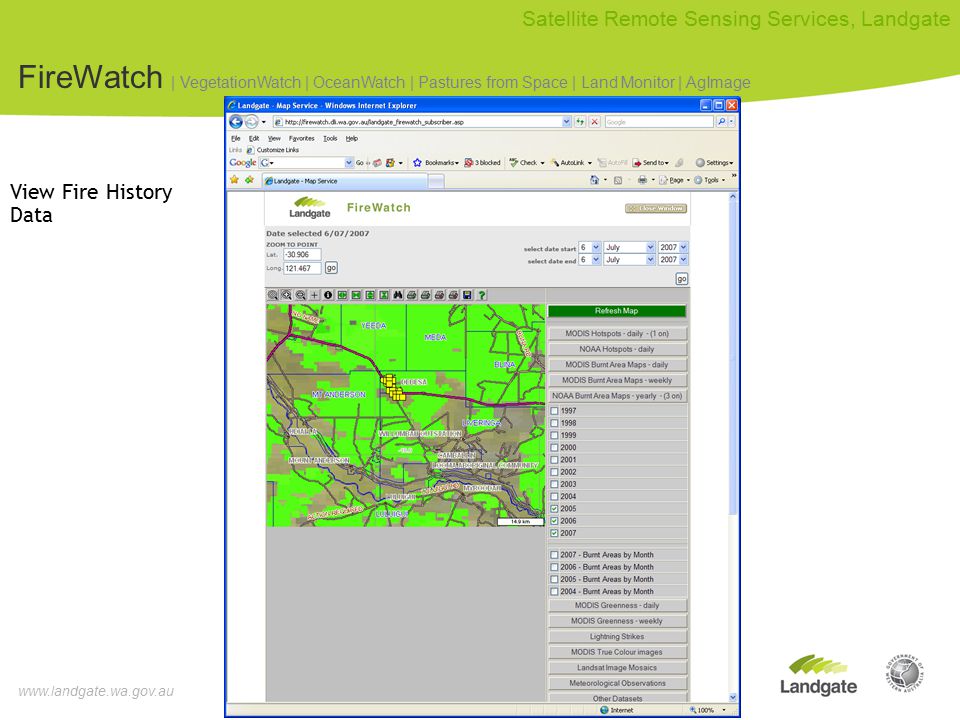This screenshot has width=960, height=720.
Task: Stop loading with the red X icon
Action: point(594,122)
